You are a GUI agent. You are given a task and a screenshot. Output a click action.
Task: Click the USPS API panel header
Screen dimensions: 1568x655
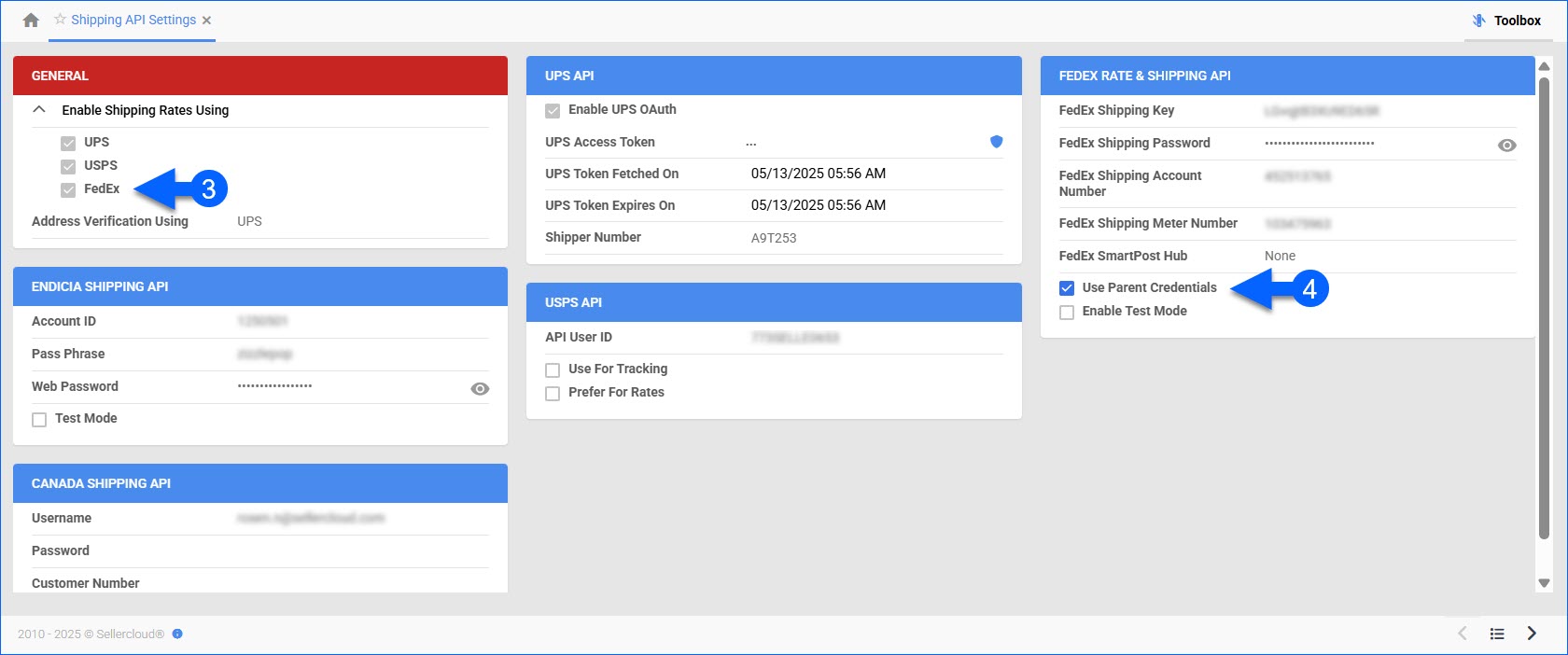click(774, 302)
